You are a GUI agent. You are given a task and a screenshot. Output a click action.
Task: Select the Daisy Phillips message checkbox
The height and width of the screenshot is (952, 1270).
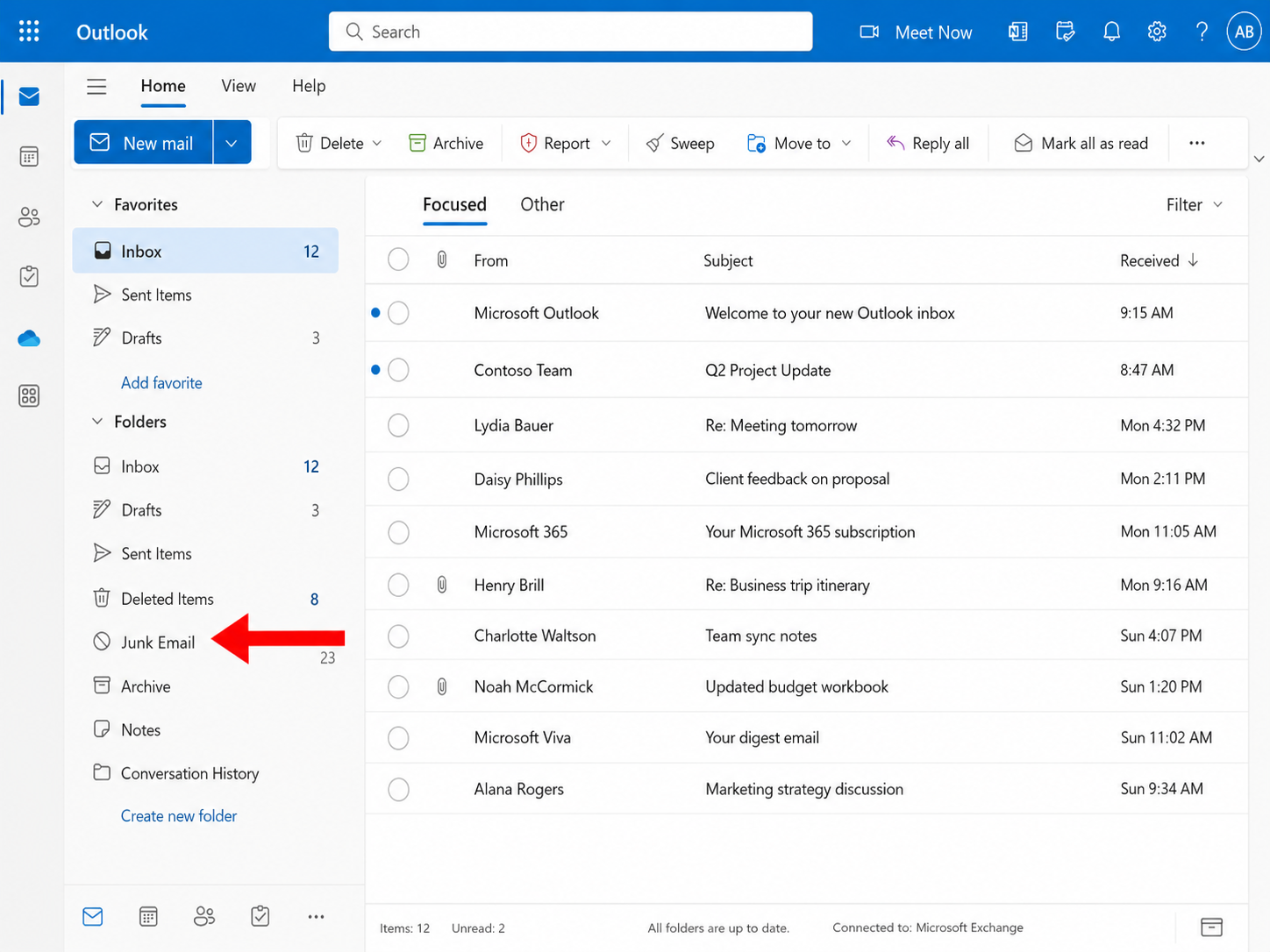398,479
